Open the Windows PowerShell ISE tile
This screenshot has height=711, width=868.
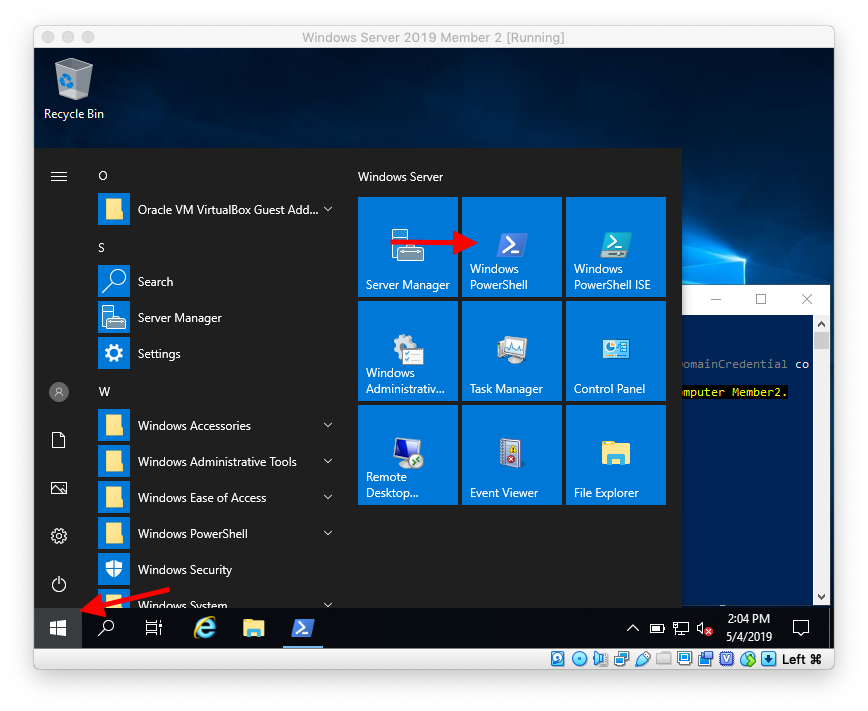[615, 247]
